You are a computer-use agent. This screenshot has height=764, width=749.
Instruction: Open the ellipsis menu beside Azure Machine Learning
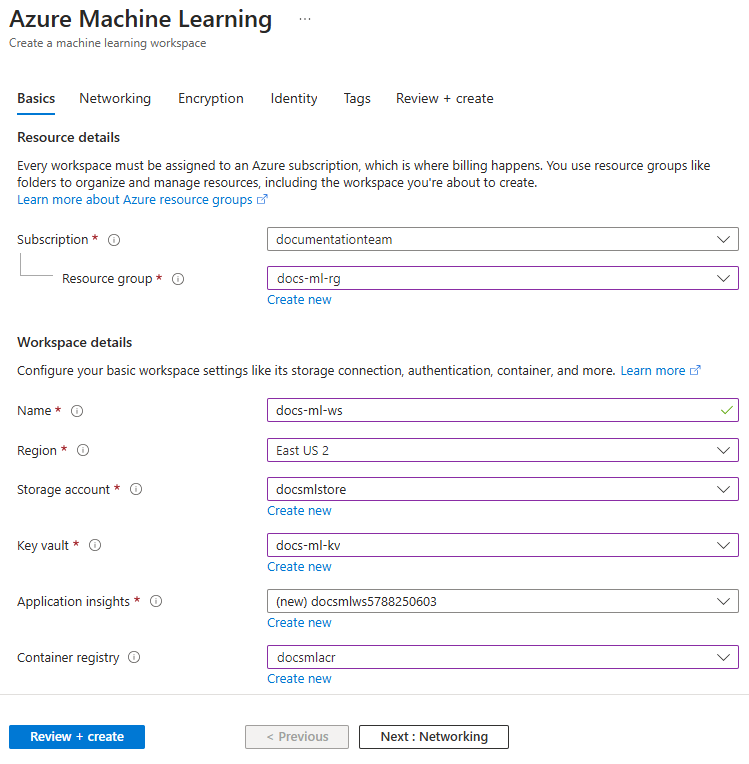[x=305, y=19]
